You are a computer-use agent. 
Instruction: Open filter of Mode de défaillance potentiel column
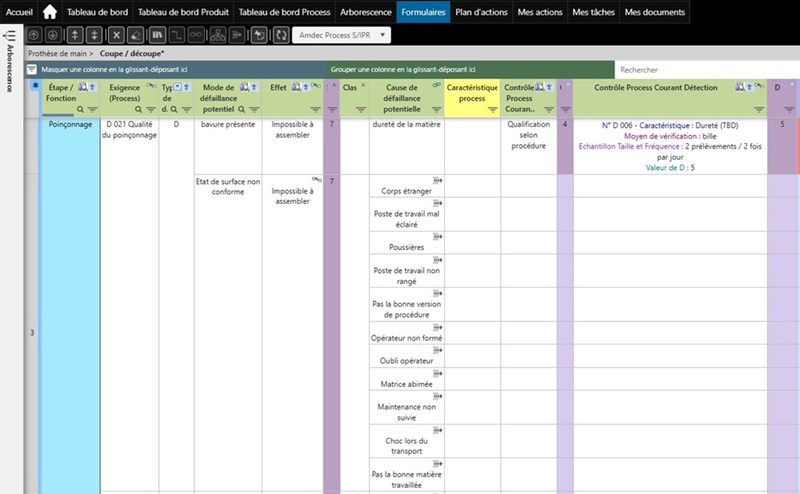click(254, 109)
